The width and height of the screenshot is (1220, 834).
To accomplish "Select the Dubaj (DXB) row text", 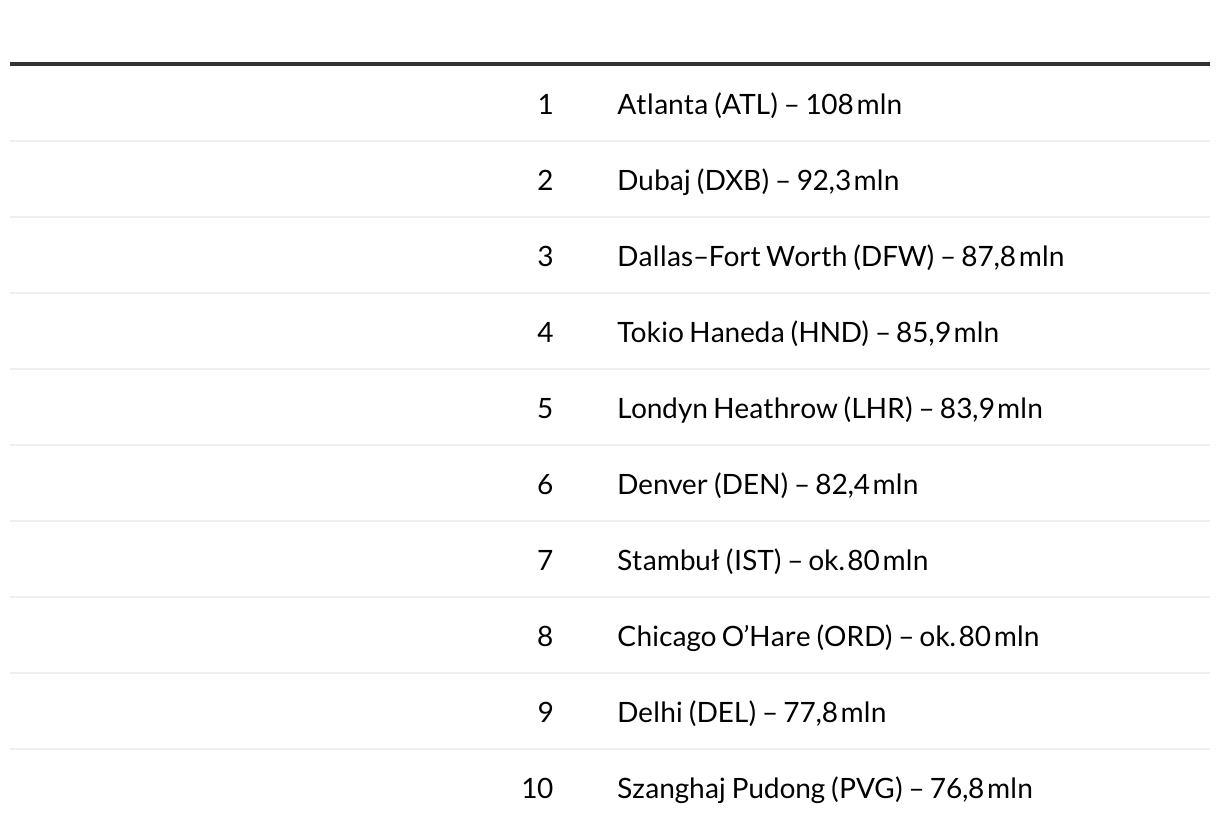I will (x=758, y=180).
